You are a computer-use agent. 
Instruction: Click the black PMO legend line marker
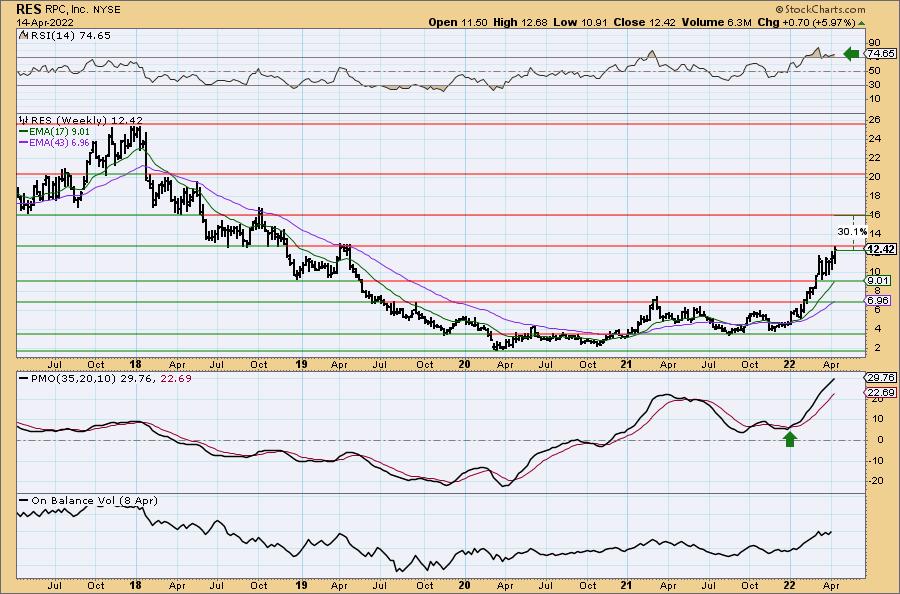[x=24, y=379]
